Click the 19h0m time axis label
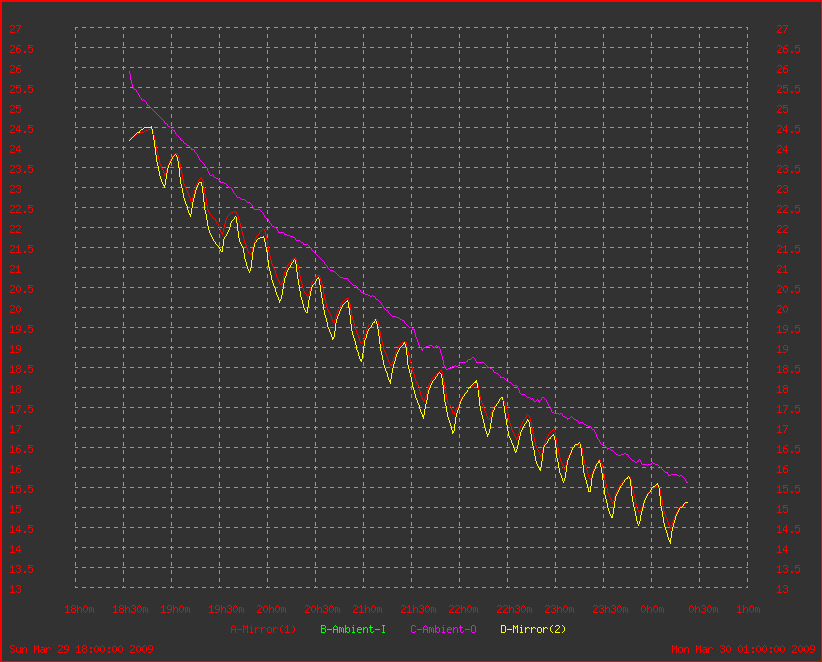The image size is (822, 662). pyautogui.click(x=175, y=609)
